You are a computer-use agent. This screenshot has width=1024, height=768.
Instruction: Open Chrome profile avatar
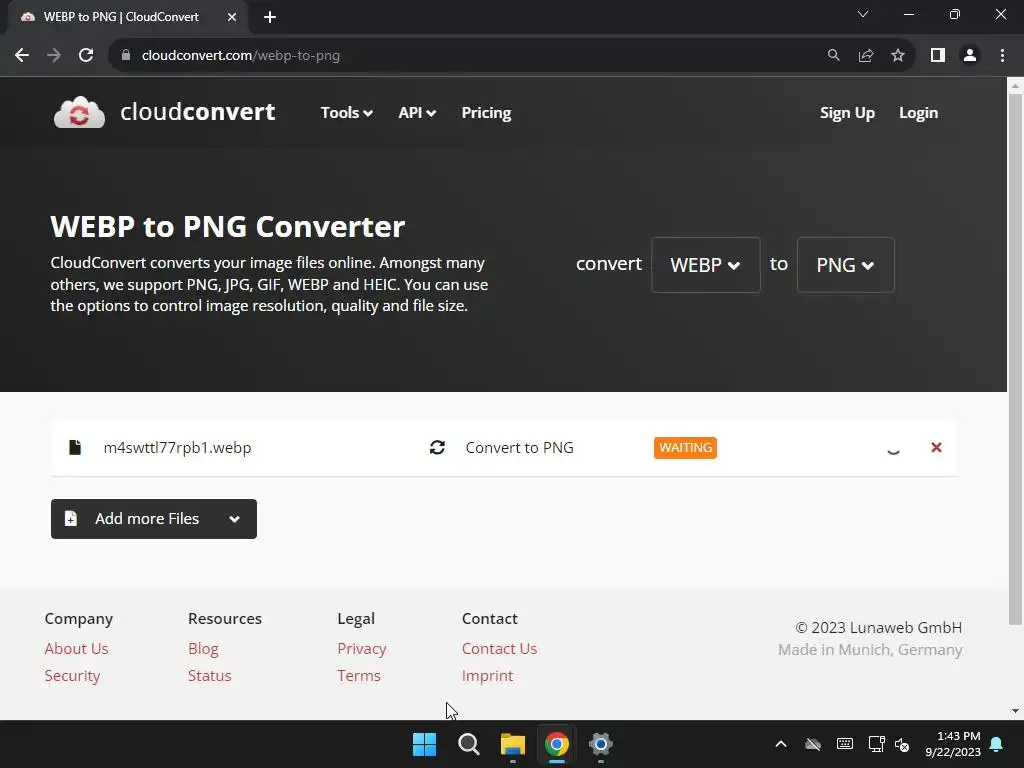970,56
